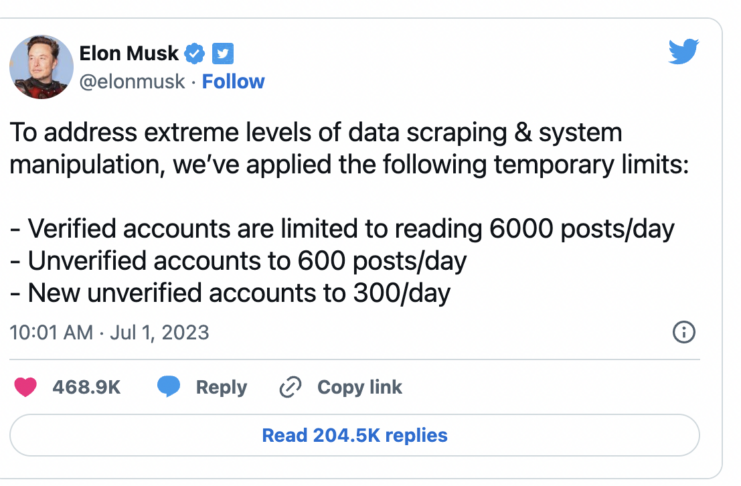Click the chain link copy icon
Viewport: 741px width, 486px height.
[x=291, y=387]
